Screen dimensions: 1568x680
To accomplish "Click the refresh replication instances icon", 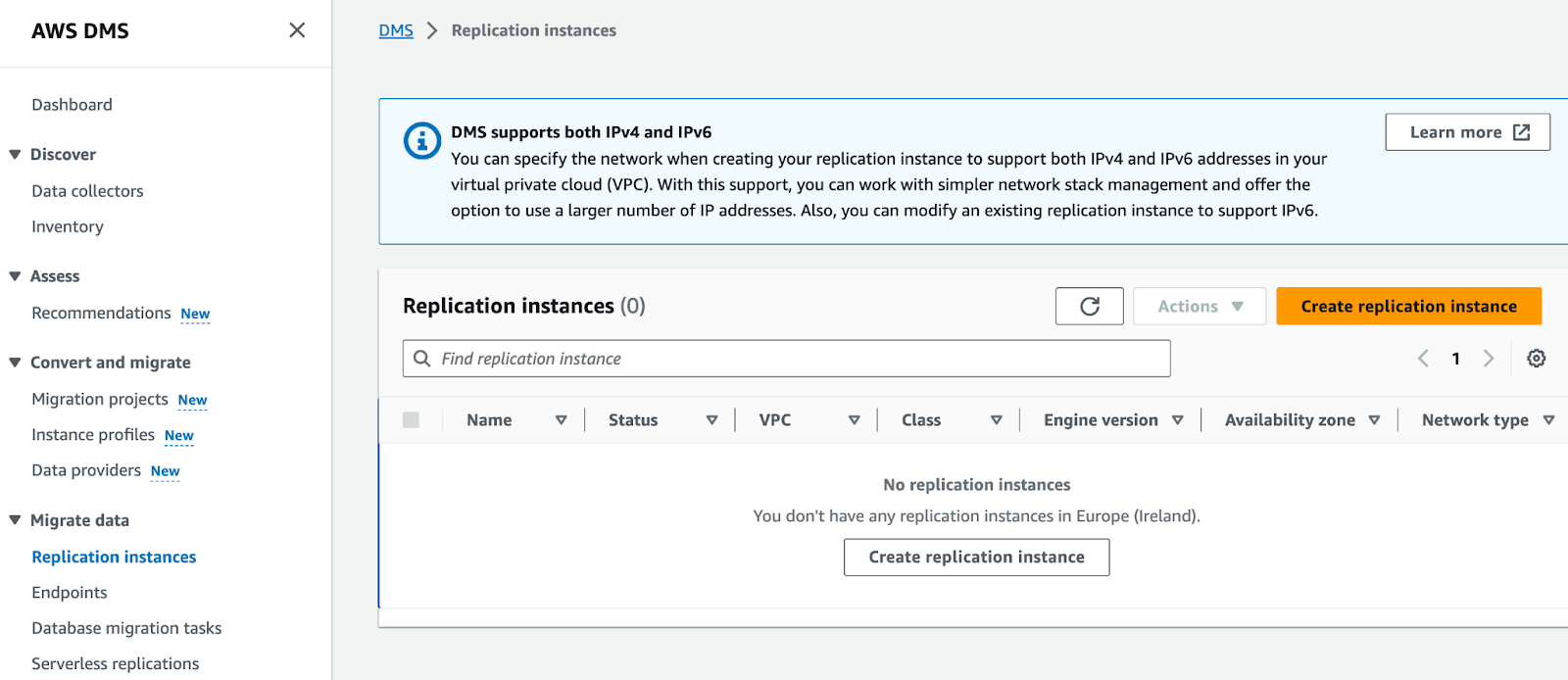I will (1089, 307).
